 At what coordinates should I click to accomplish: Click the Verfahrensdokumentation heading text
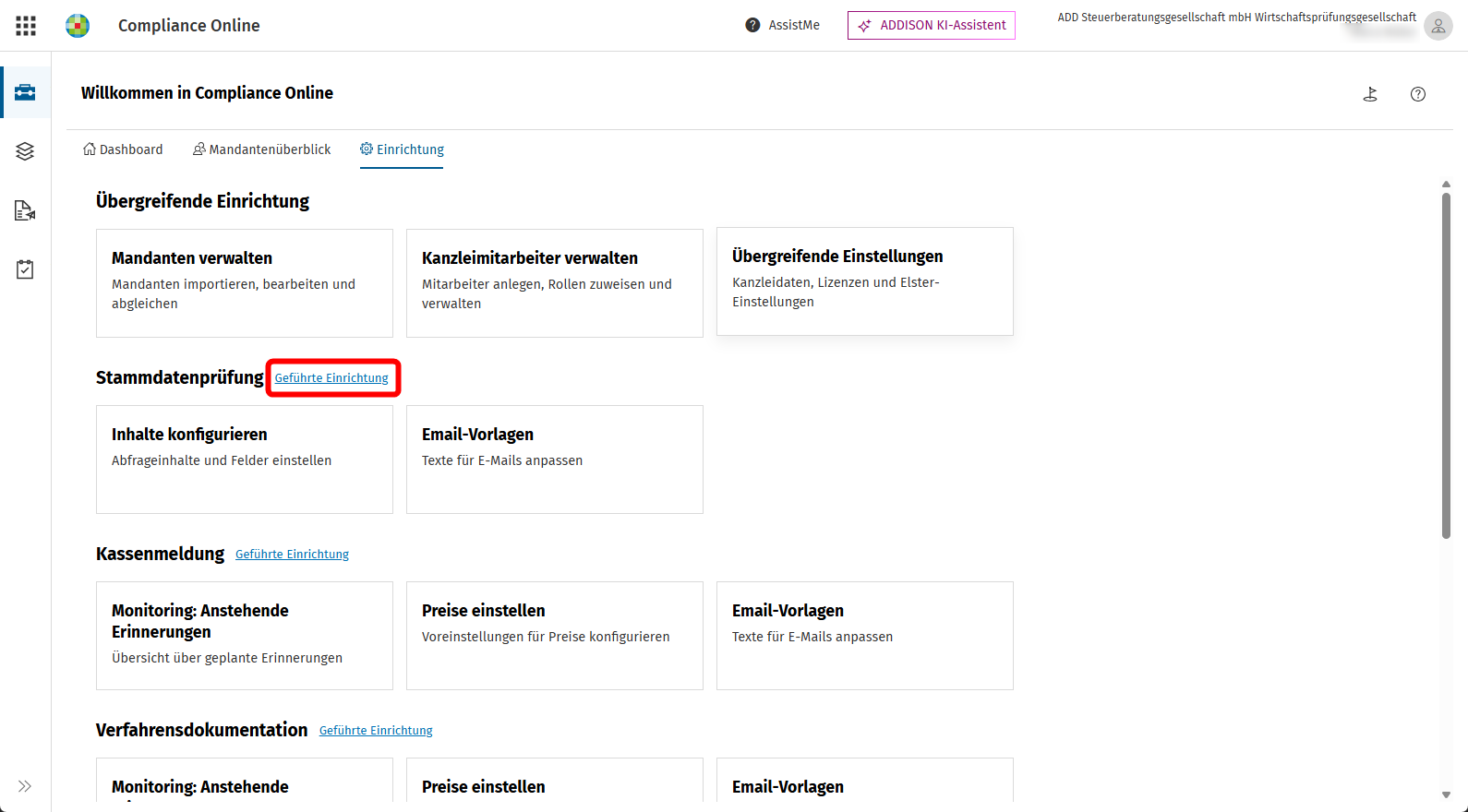coord(201,730)
